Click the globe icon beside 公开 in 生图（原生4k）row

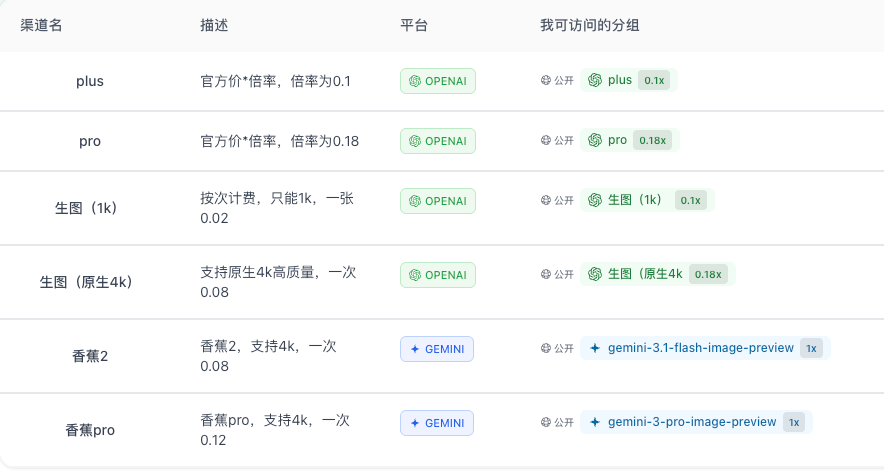[546, 274]
